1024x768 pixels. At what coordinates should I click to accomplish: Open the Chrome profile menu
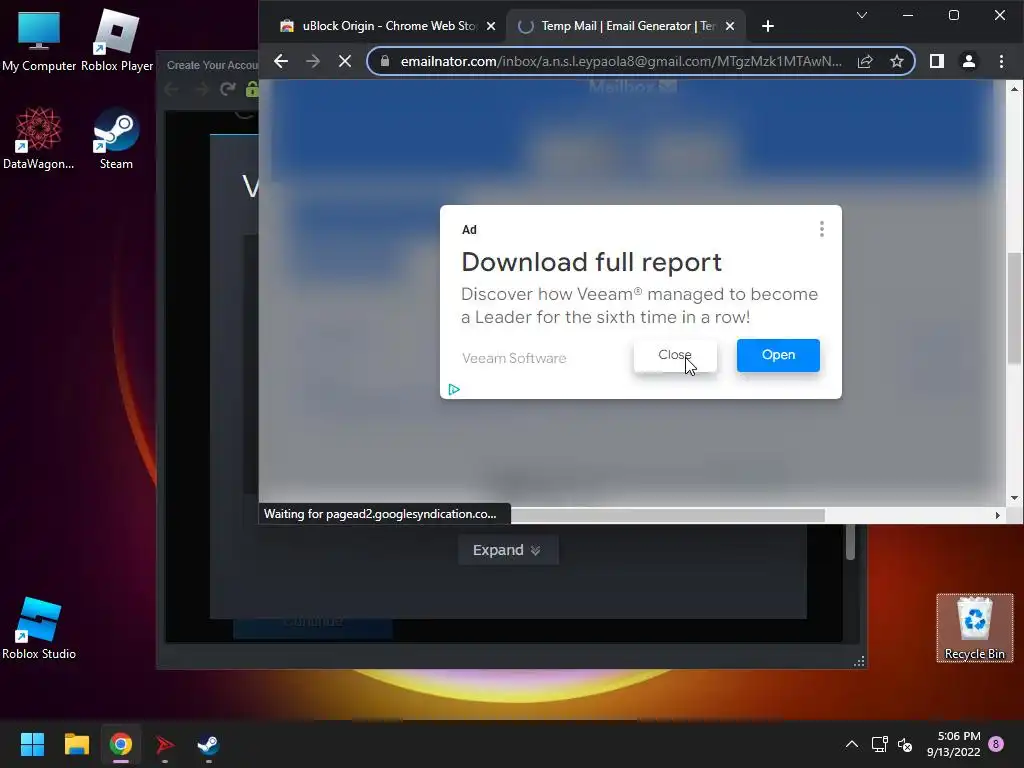click(x=968, y=61)
